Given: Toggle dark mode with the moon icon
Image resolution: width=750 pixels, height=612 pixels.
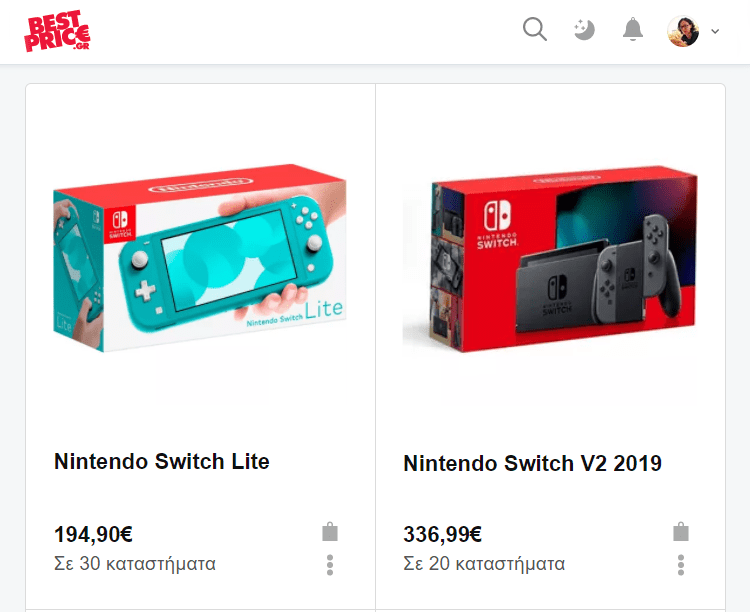Looking at the screenshot, I should point(584,30).
